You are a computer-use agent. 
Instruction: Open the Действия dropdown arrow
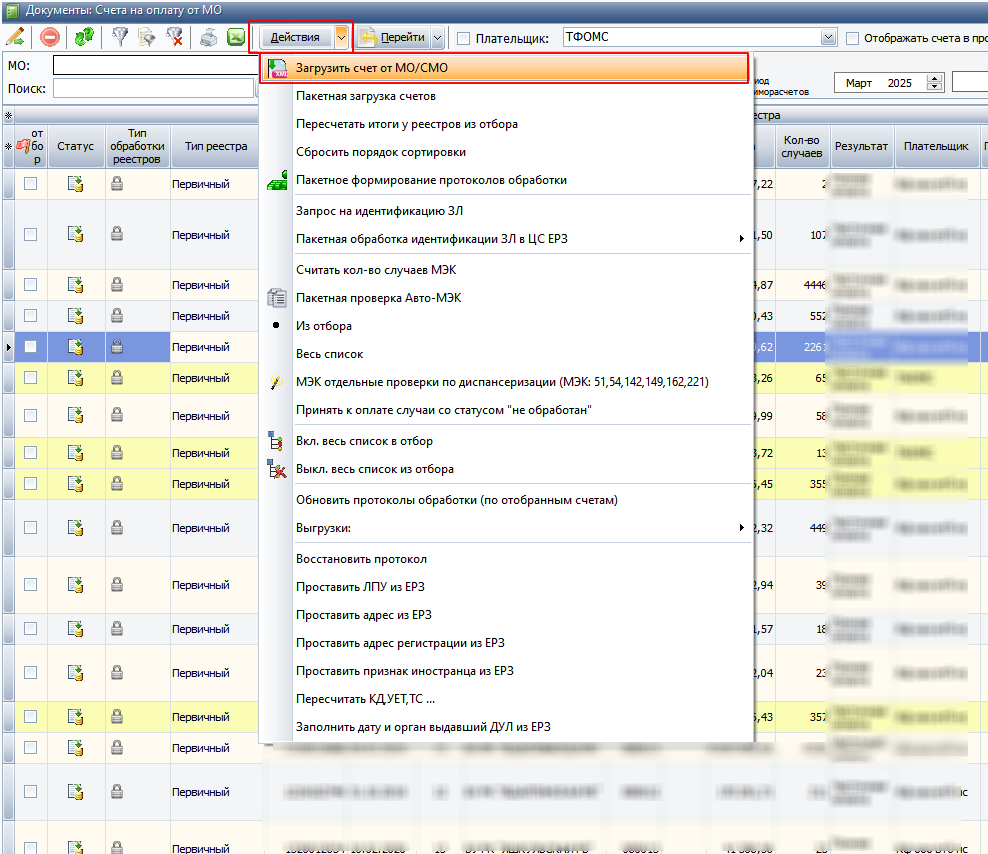click(342, 38)
